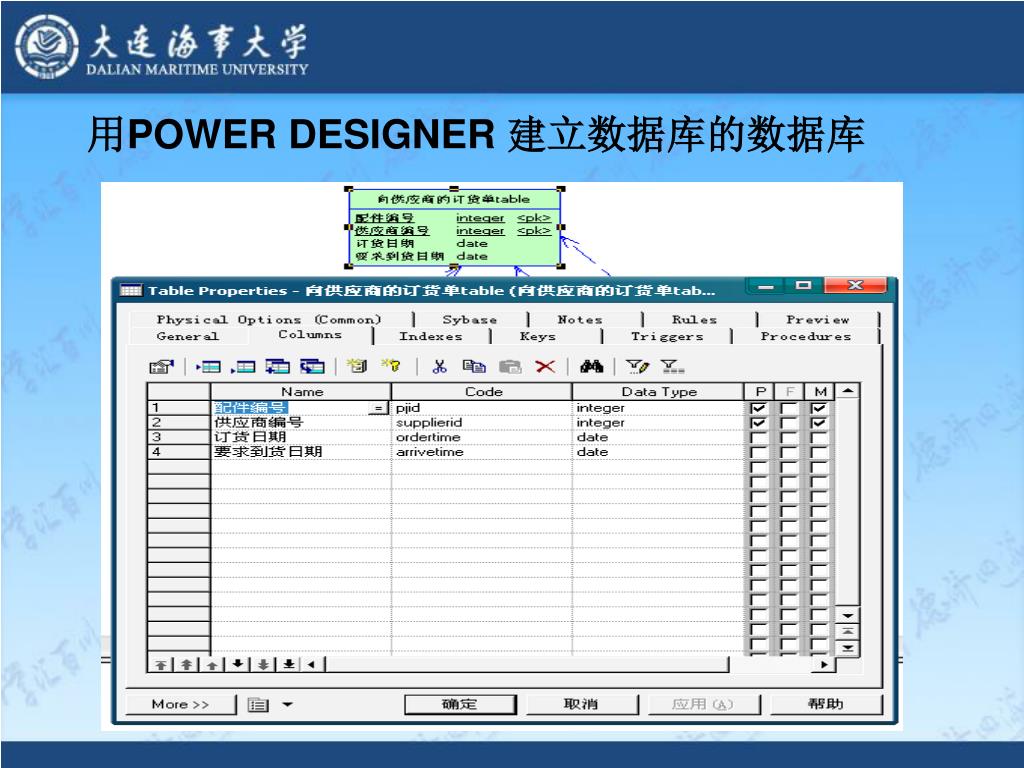Click the Customize Columns and Filter icon
The width and height of the screenshot is (1024, 768).
coord(637,367)
